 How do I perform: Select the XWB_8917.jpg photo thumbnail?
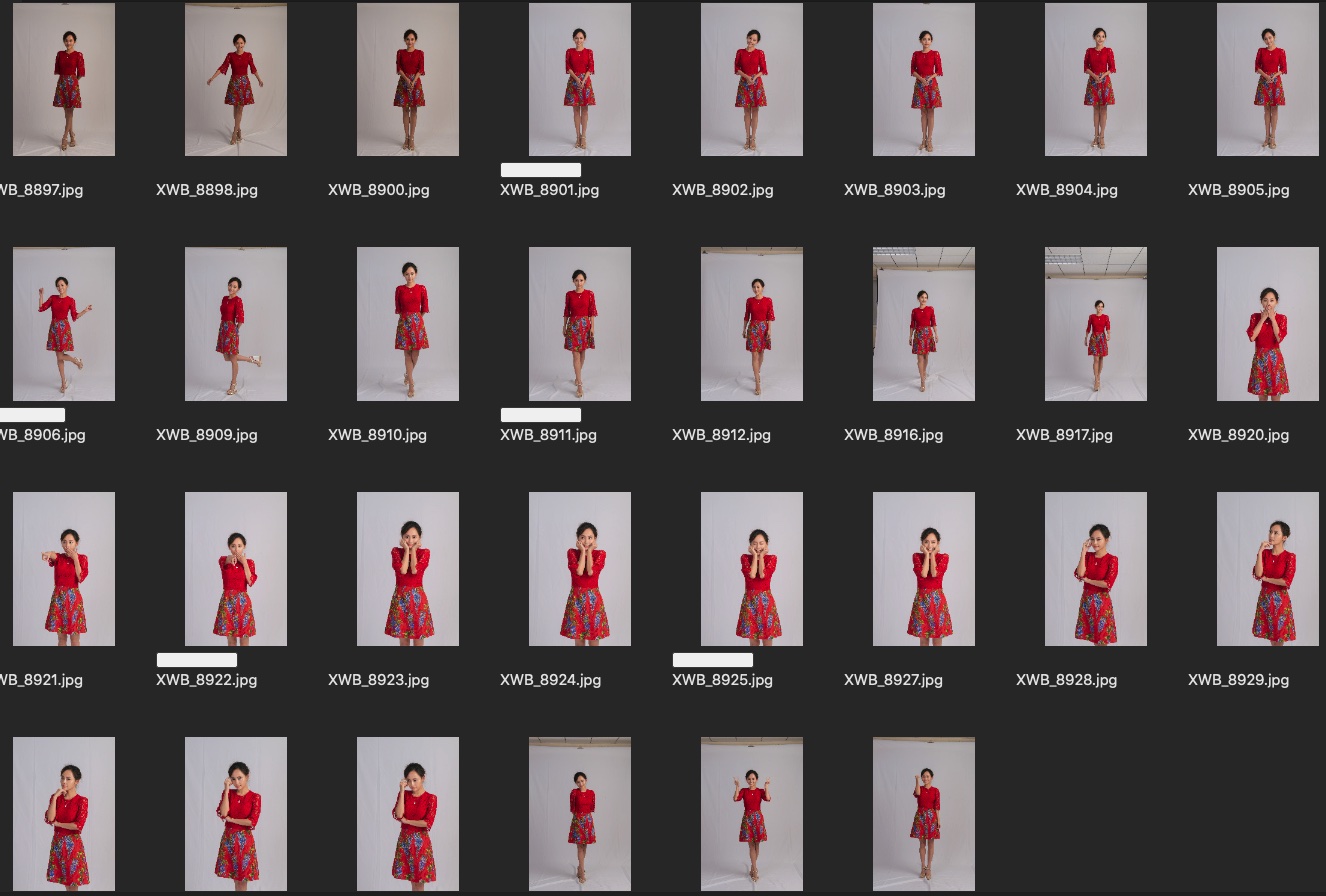pos(1096,324)
